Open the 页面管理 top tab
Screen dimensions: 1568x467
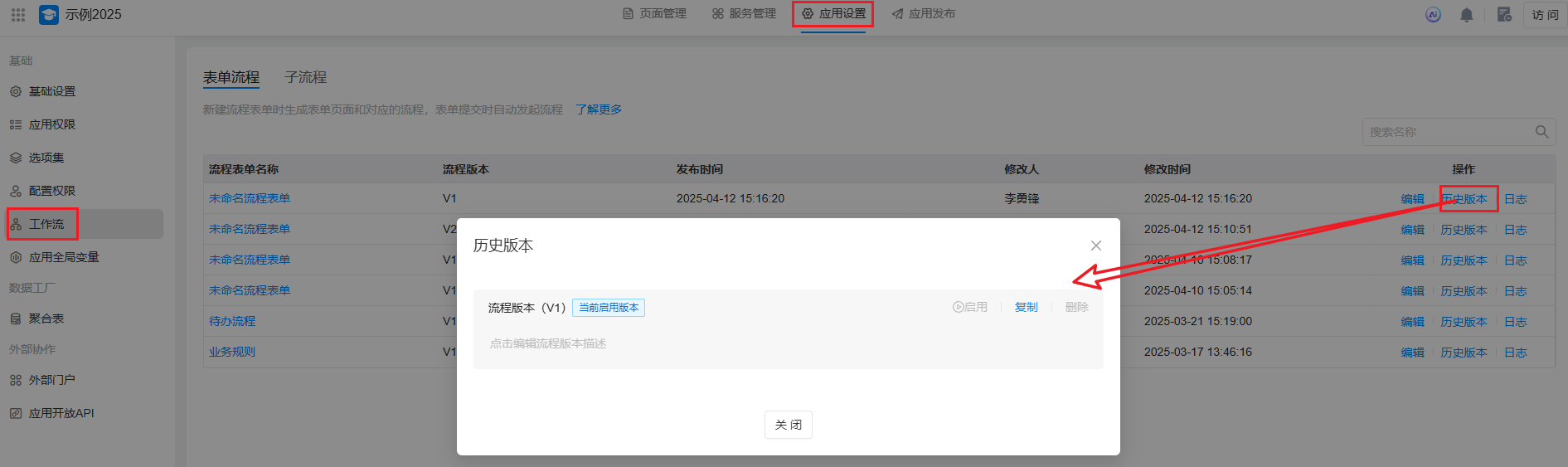[x=654, y=14]
